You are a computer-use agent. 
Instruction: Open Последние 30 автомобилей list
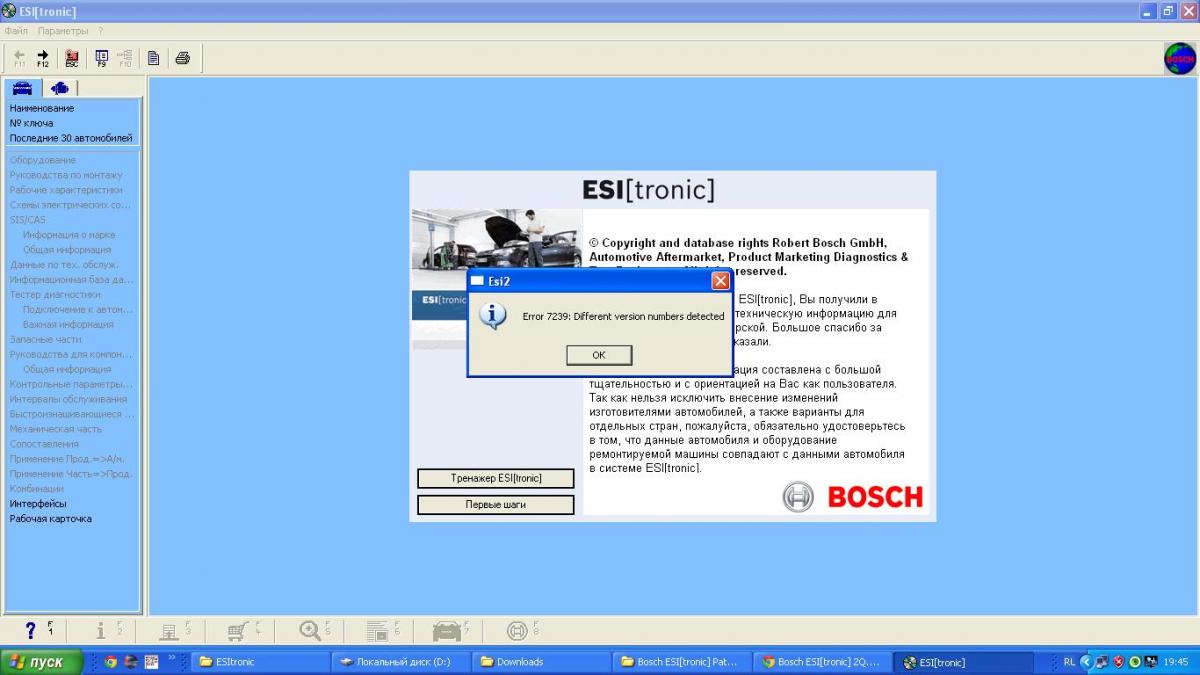(x=71, y=138)
